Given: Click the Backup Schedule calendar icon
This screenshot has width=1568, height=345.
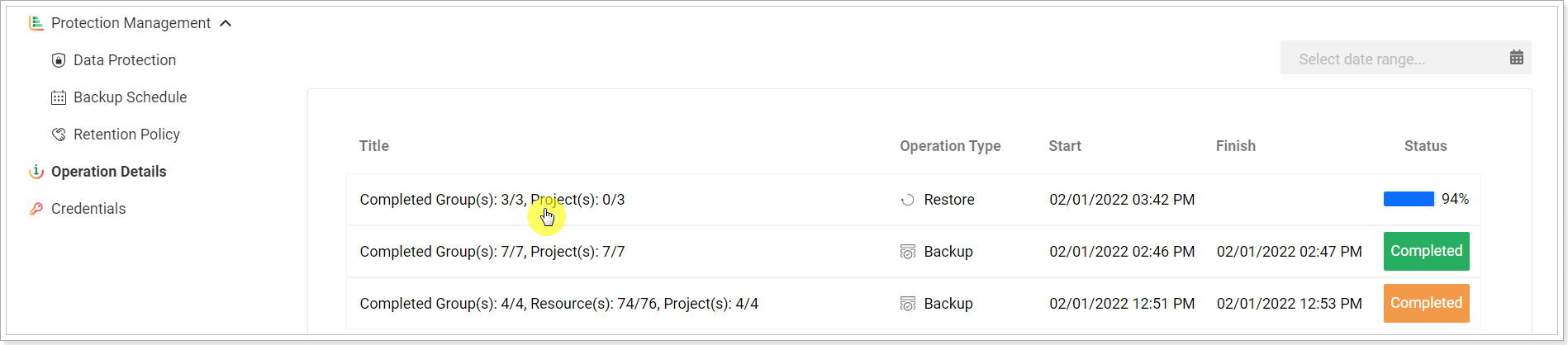Looking at the screenshot, I should pos(59,97).
